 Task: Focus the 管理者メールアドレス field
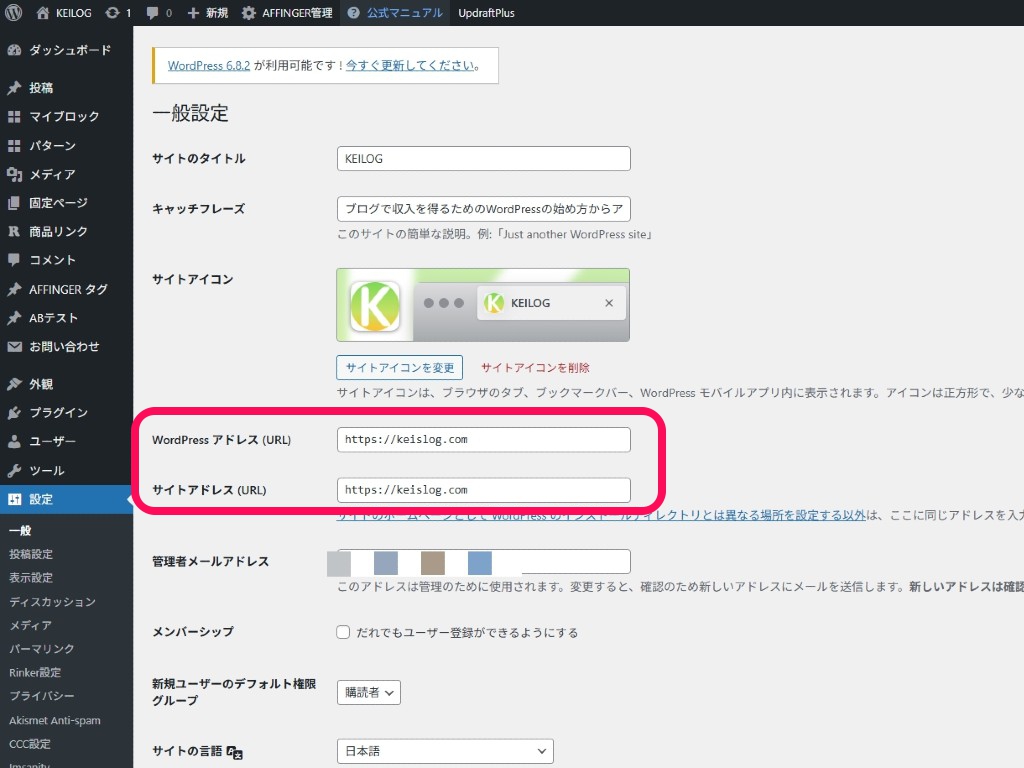483,562
